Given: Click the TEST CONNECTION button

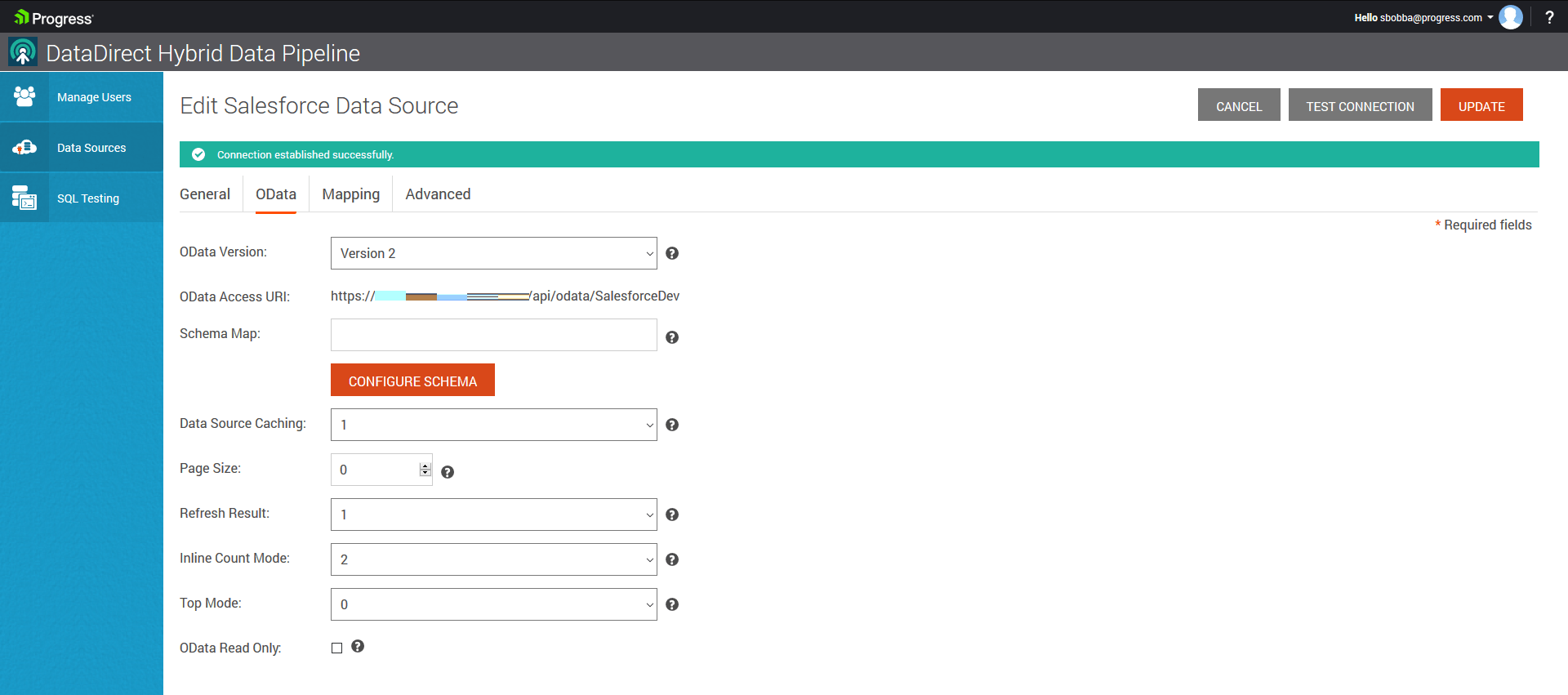Looking at the screenshot, I should tap(1361, 105).
